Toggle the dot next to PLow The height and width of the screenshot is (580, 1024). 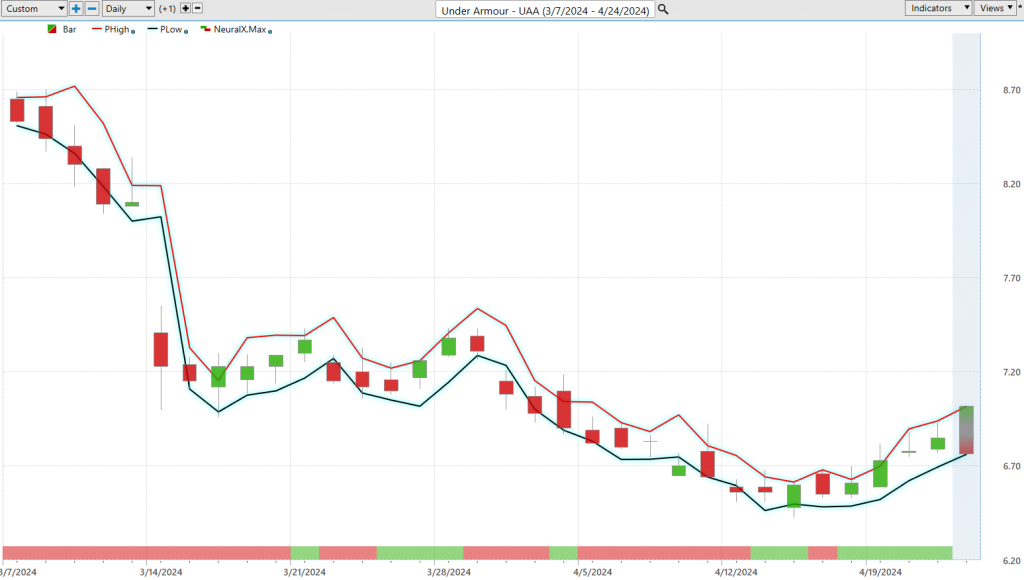tap(188, 32)
